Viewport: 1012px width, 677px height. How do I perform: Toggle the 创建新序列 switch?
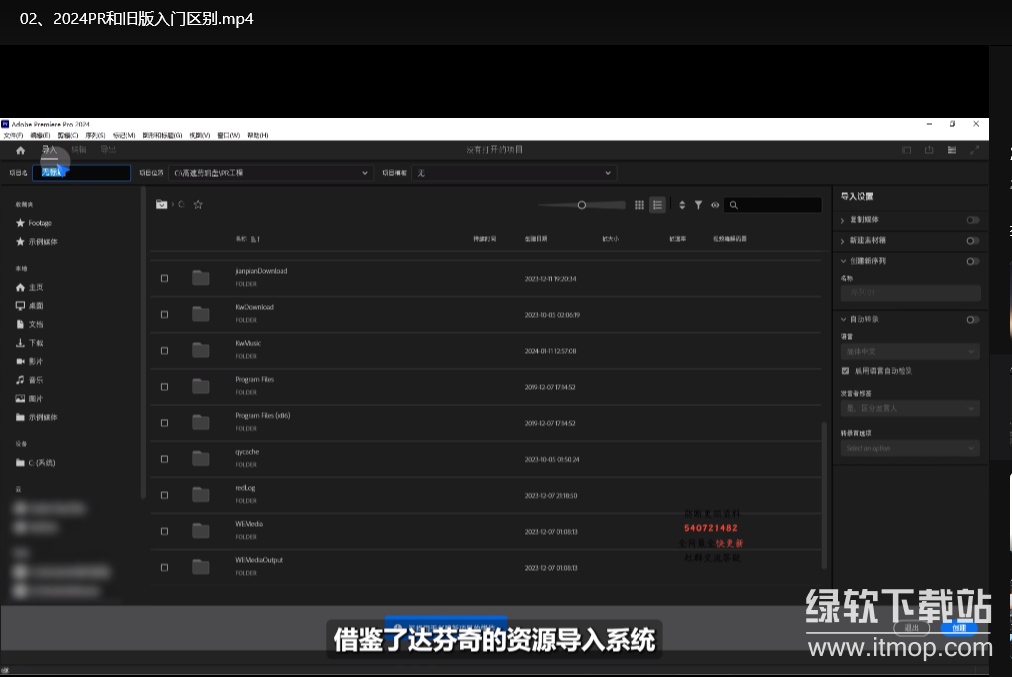973,261
